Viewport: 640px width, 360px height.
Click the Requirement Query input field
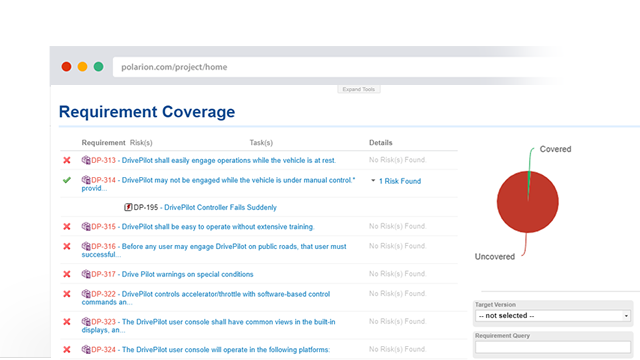553,347
